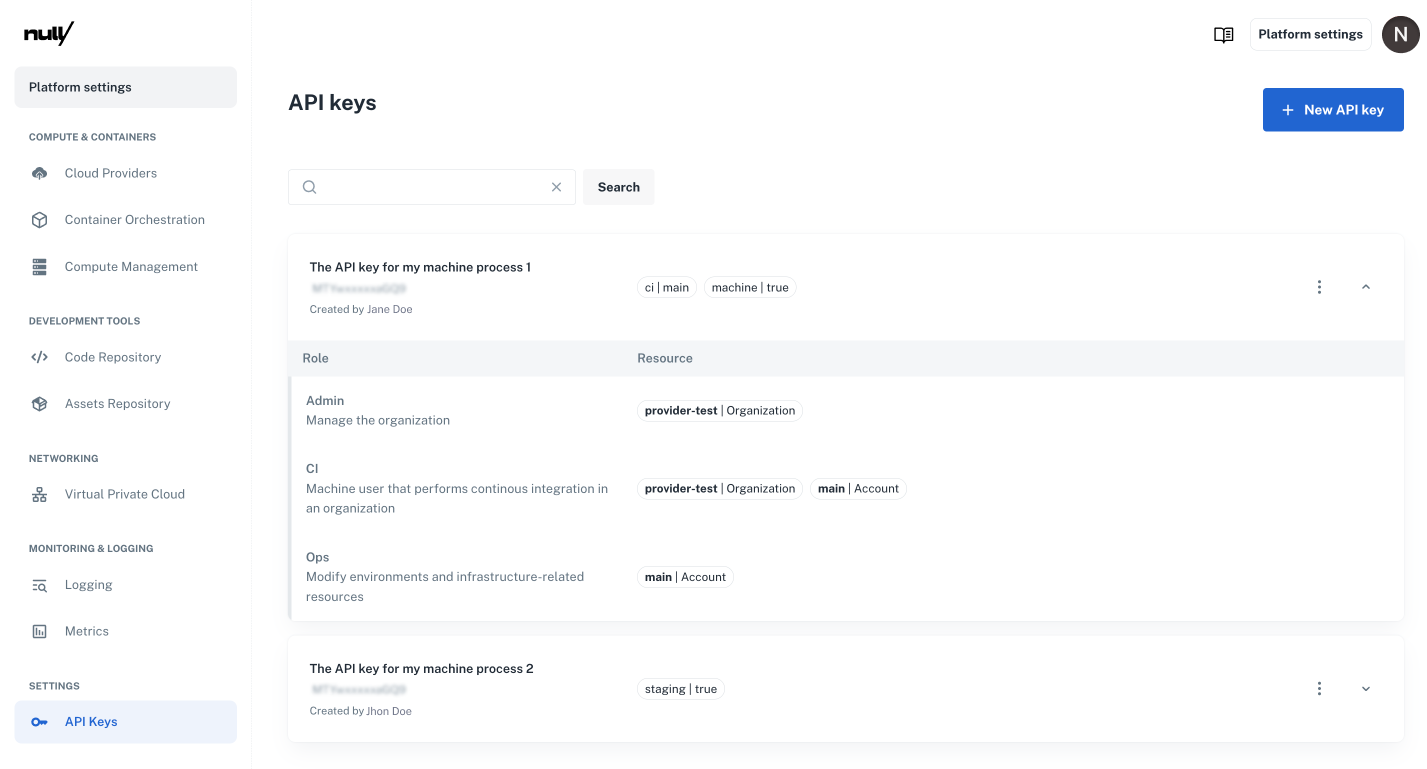Select the Metrics chart icon
Viewport: 1427px width, 769px height.
point(38,631)
